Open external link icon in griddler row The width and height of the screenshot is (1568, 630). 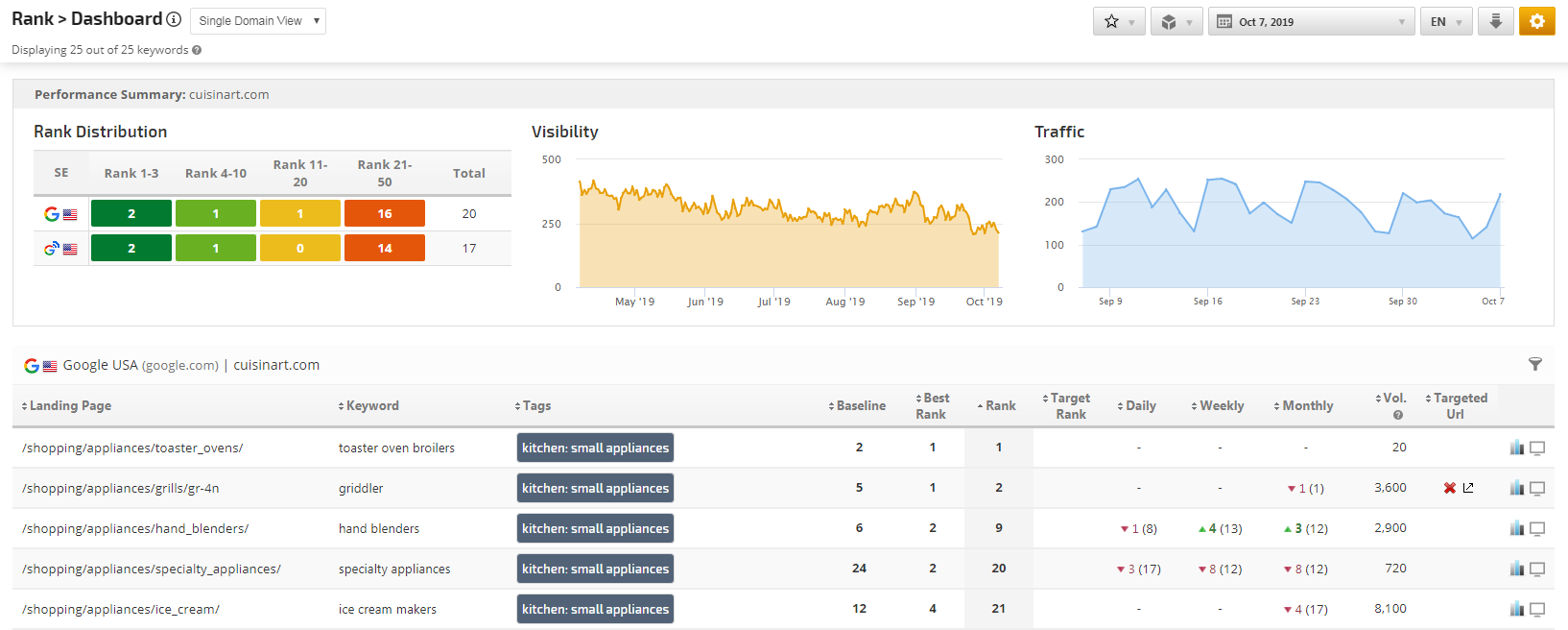(1468, 488)
